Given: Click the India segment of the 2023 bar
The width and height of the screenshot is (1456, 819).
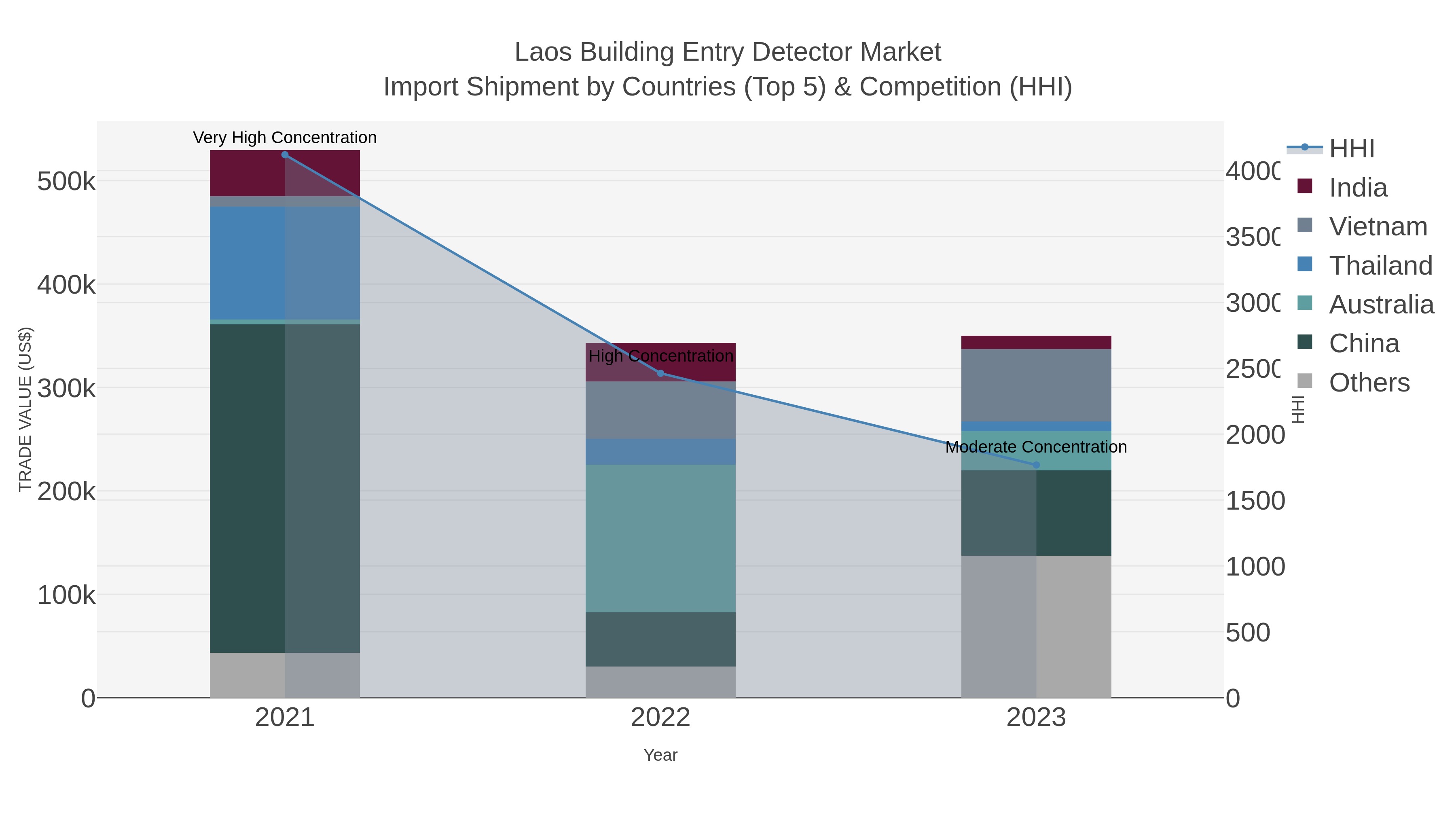Looking at the screenshot, I should 1037,343.
